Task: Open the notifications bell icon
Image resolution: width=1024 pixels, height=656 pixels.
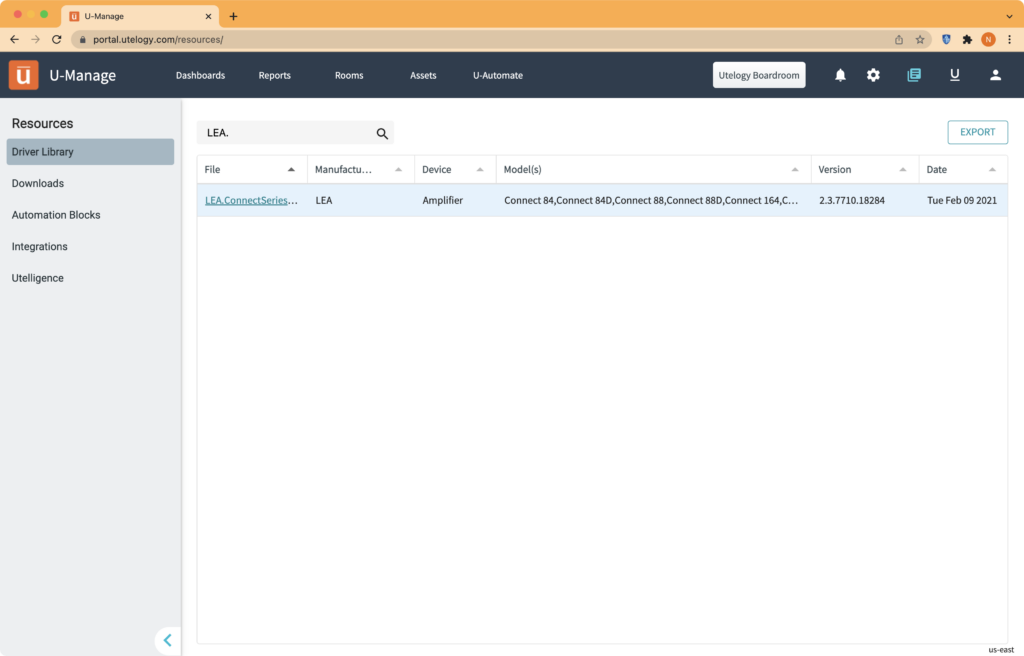Action: [839, 75]
